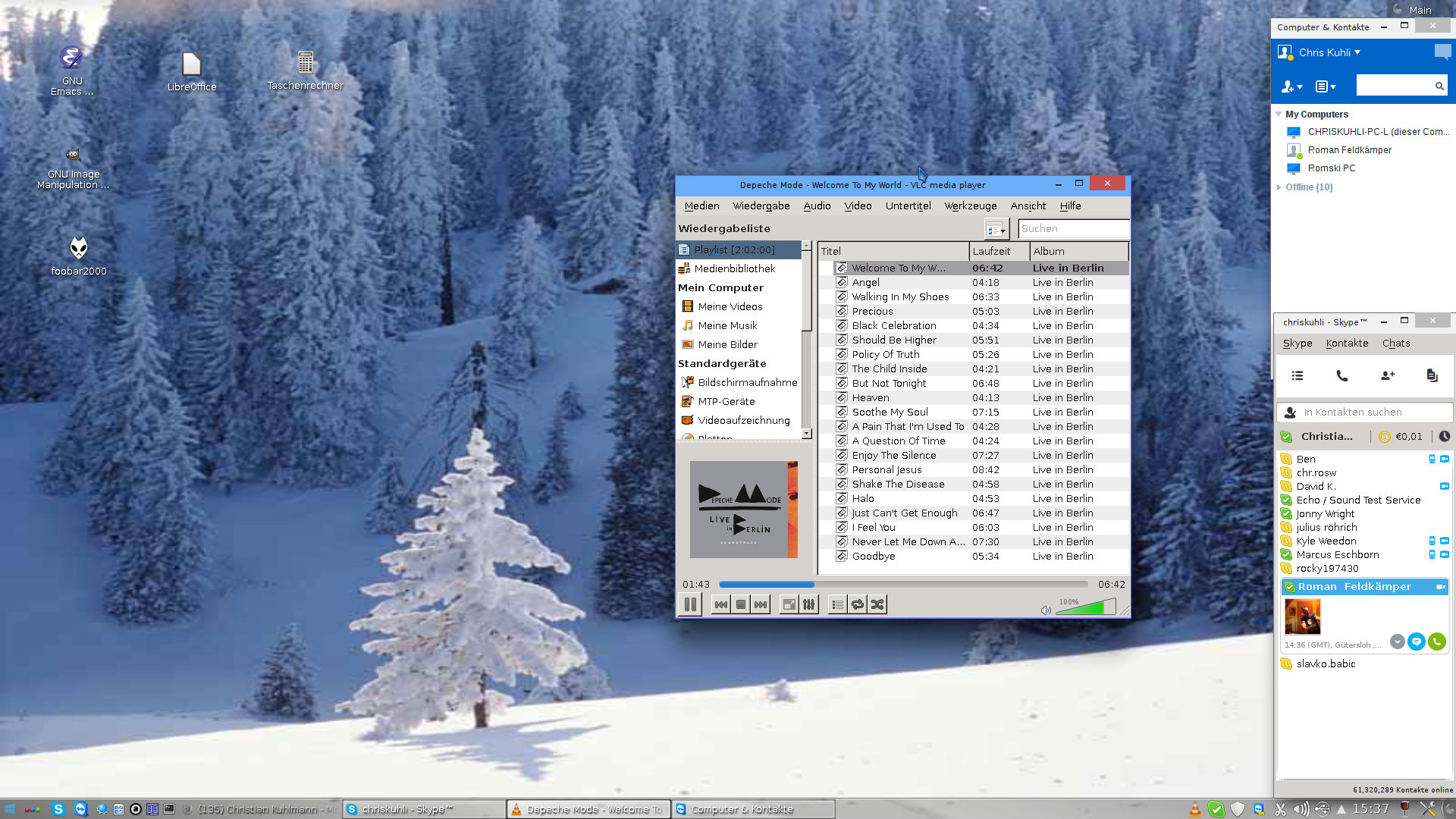Mute audio via speaker icon
This screenshot has height=819, width=1456.
(1046, 610)
